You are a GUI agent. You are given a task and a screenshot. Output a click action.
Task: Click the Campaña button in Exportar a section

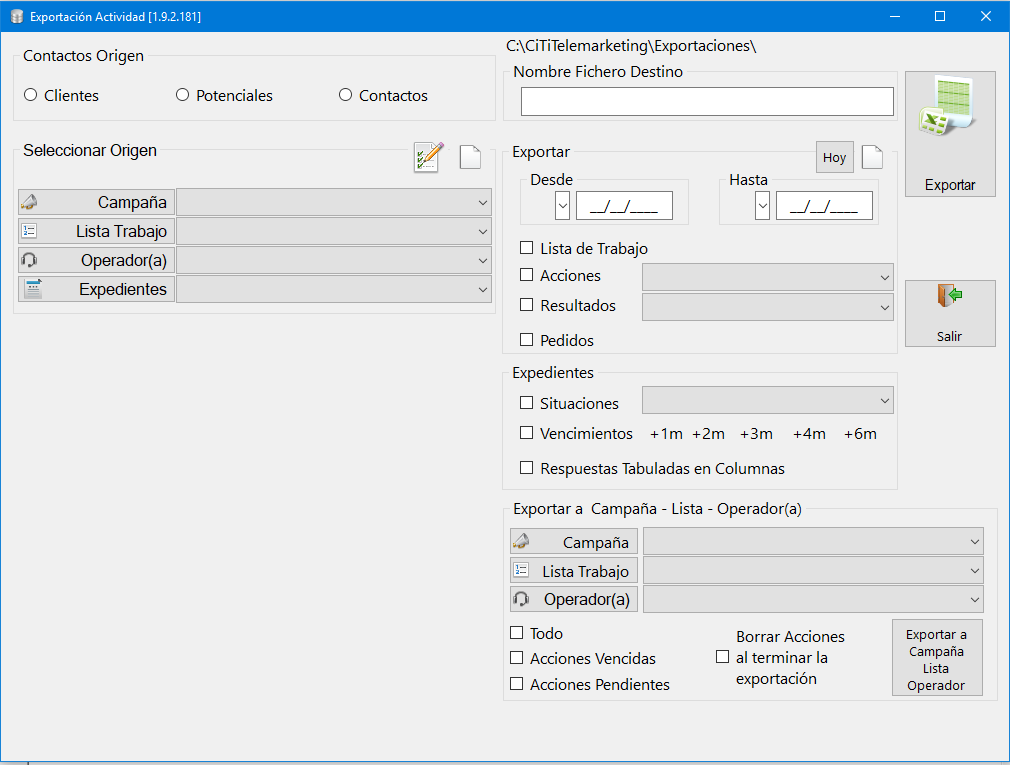pos(574,542)
